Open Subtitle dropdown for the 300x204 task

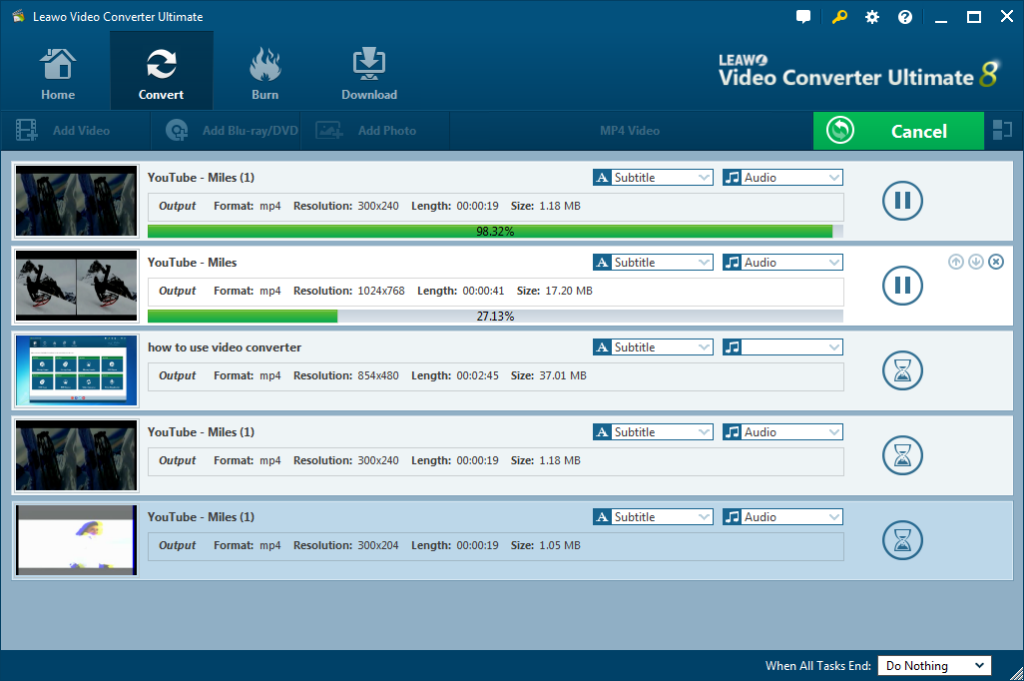652,517
